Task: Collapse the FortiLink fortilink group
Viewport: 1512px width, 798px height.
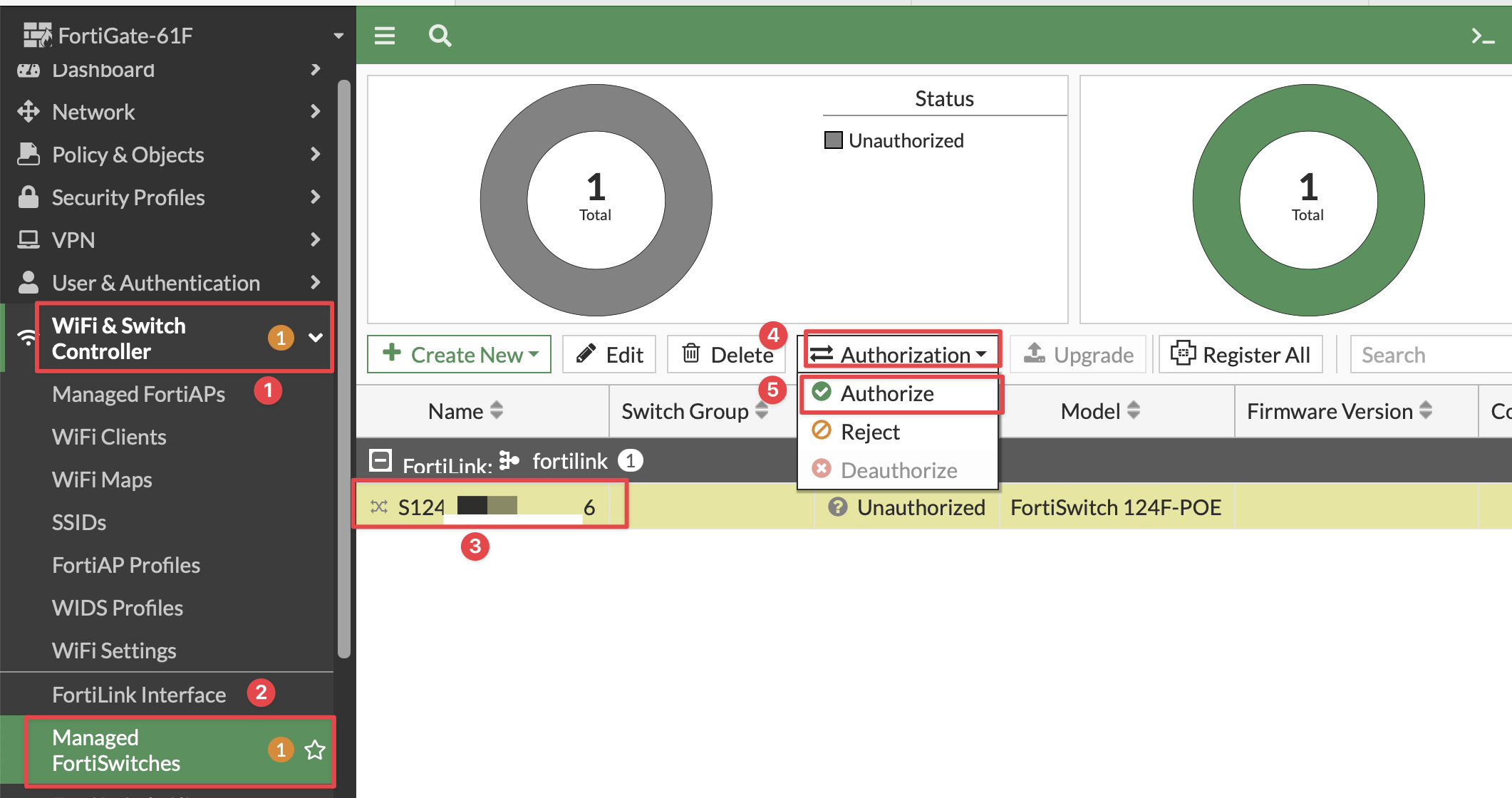Action: pyautogui.click(x=380, y=461)
